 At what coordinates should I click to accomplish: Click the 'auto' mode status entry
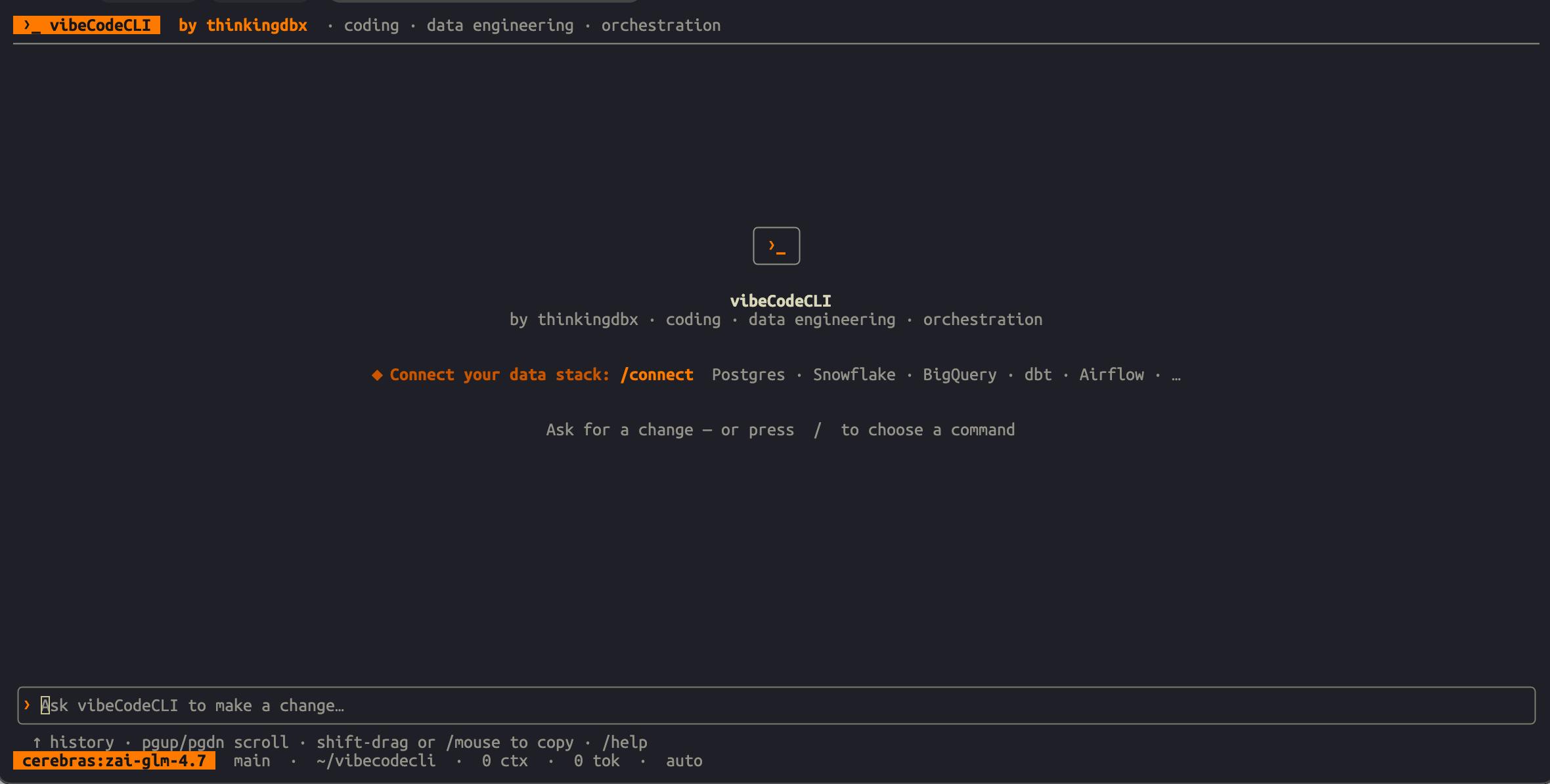[684, 760]
